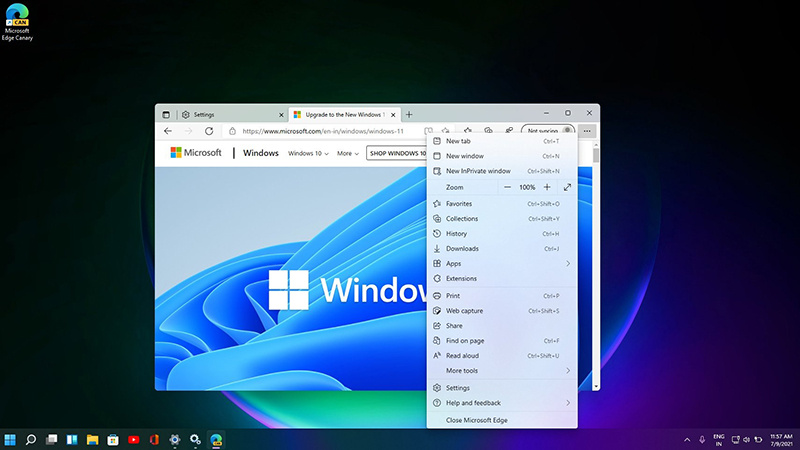This screenshot has height=450, width=800.
Task: Reload the page with refresh icon
Action: (209, 131)
